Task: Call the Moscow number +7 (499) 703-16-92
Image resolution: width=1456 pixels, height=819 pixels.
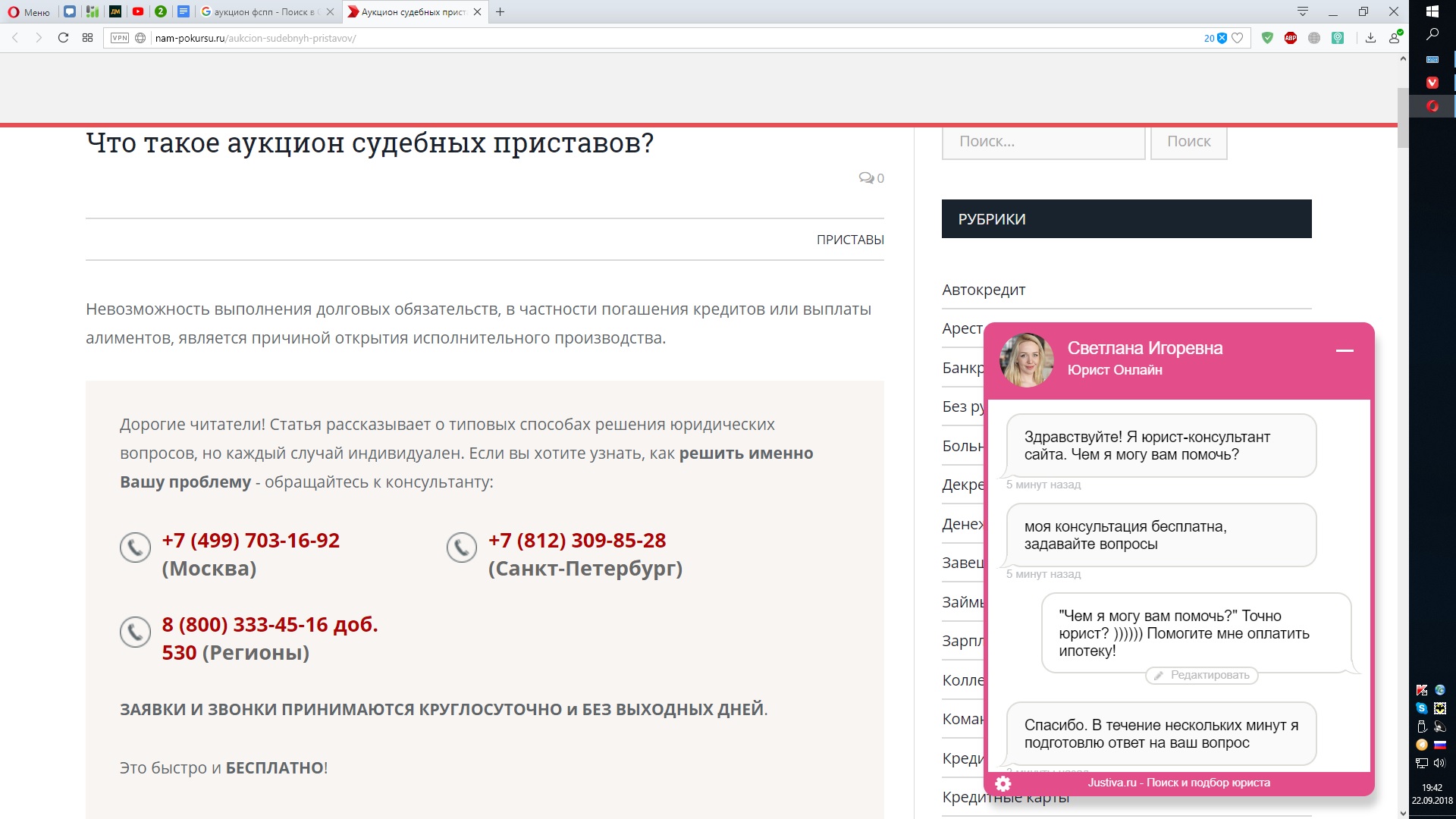Action: click(x=250, y=540)
